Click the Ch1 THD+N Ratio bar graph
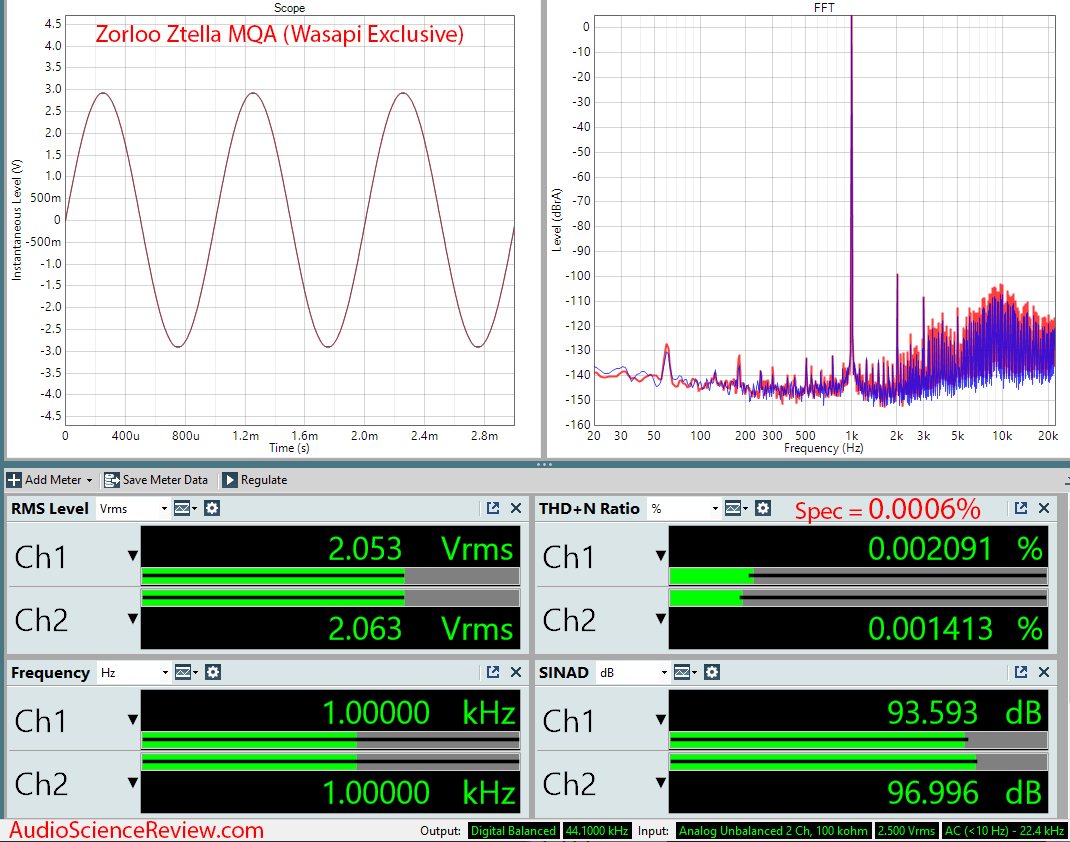Viewport: 1070px width, 842px height. pyautogui.click(x=858, y=577)
